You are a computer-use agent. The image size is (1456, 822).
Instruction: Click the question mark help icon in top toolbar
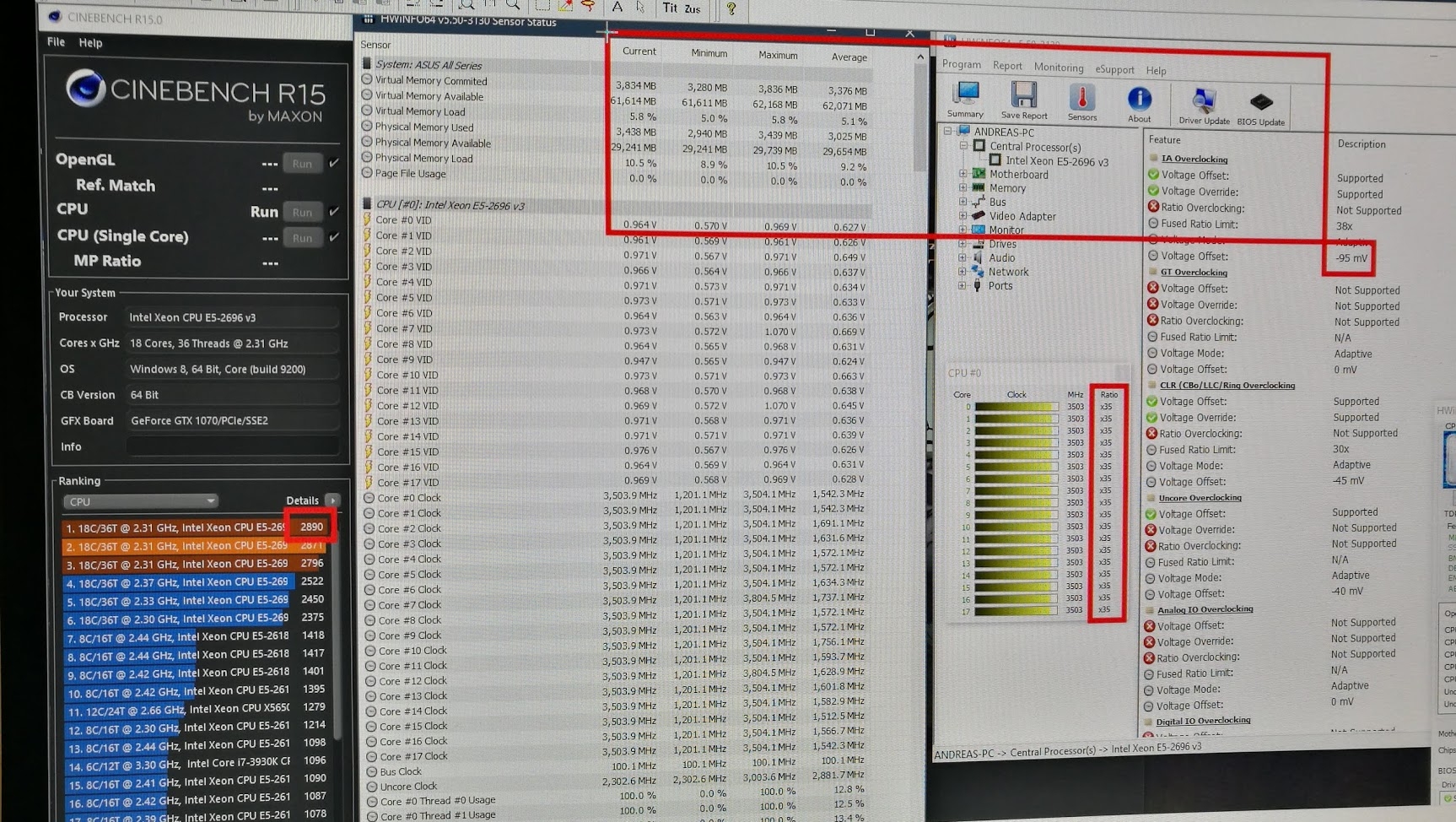coord(731,8)
